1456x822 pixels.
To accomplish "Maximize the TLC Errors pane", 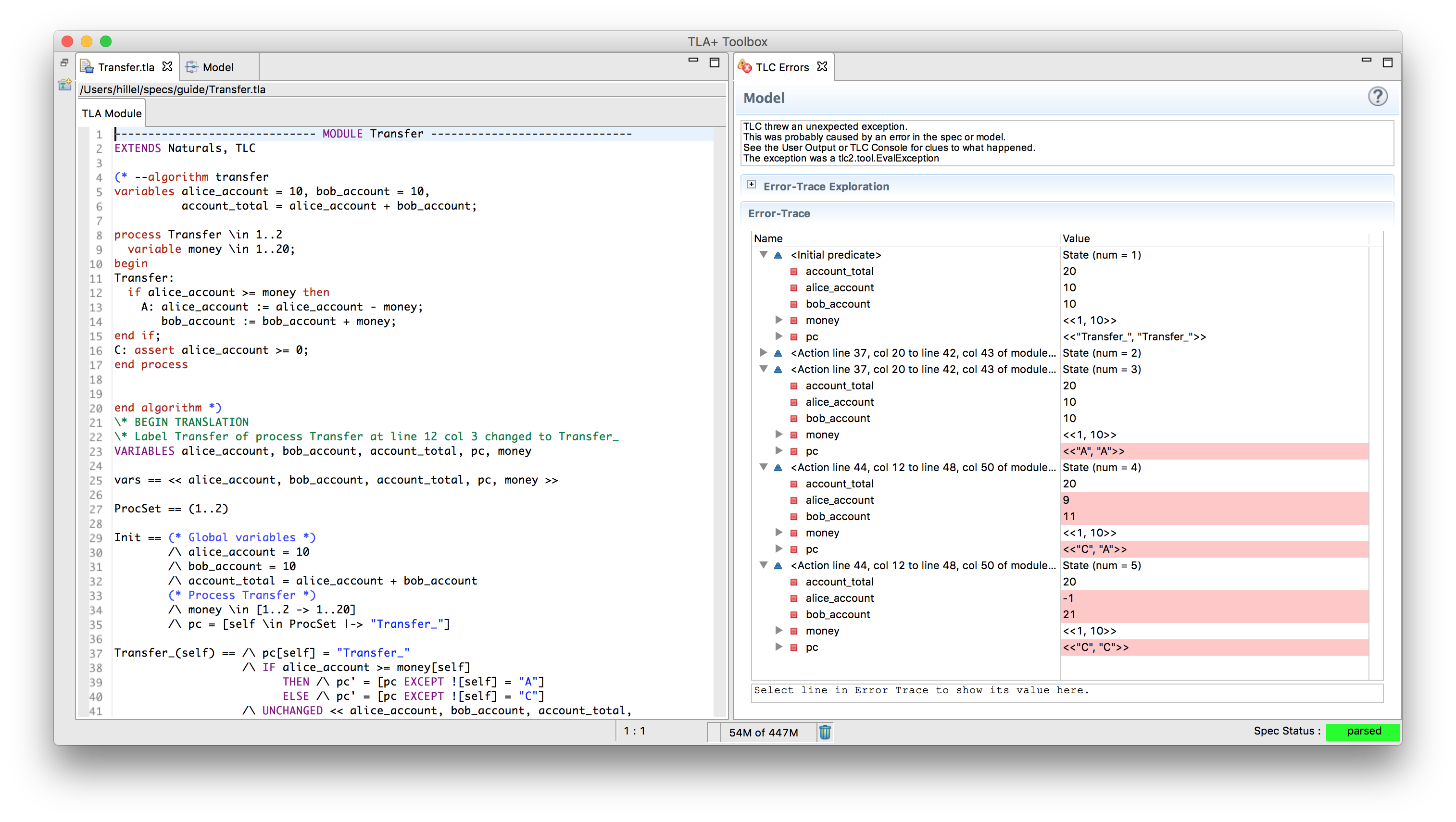I will [x=1387, y=62].
